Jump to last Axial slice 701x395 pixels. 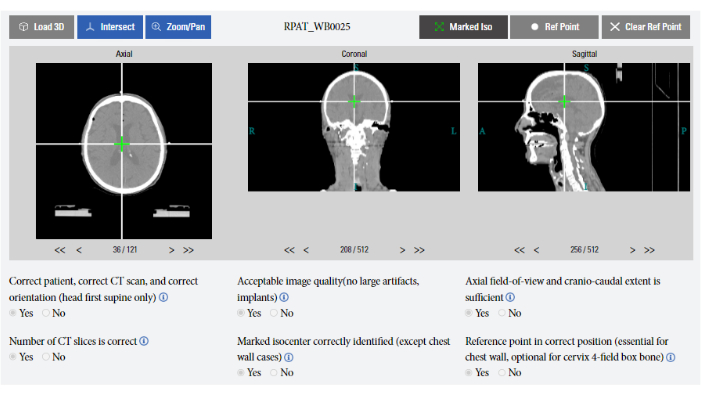point(188,250)
